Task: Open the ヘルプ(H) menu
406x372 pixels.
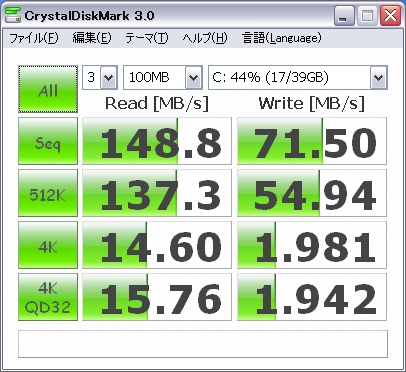Action: [x=205, y=38]
